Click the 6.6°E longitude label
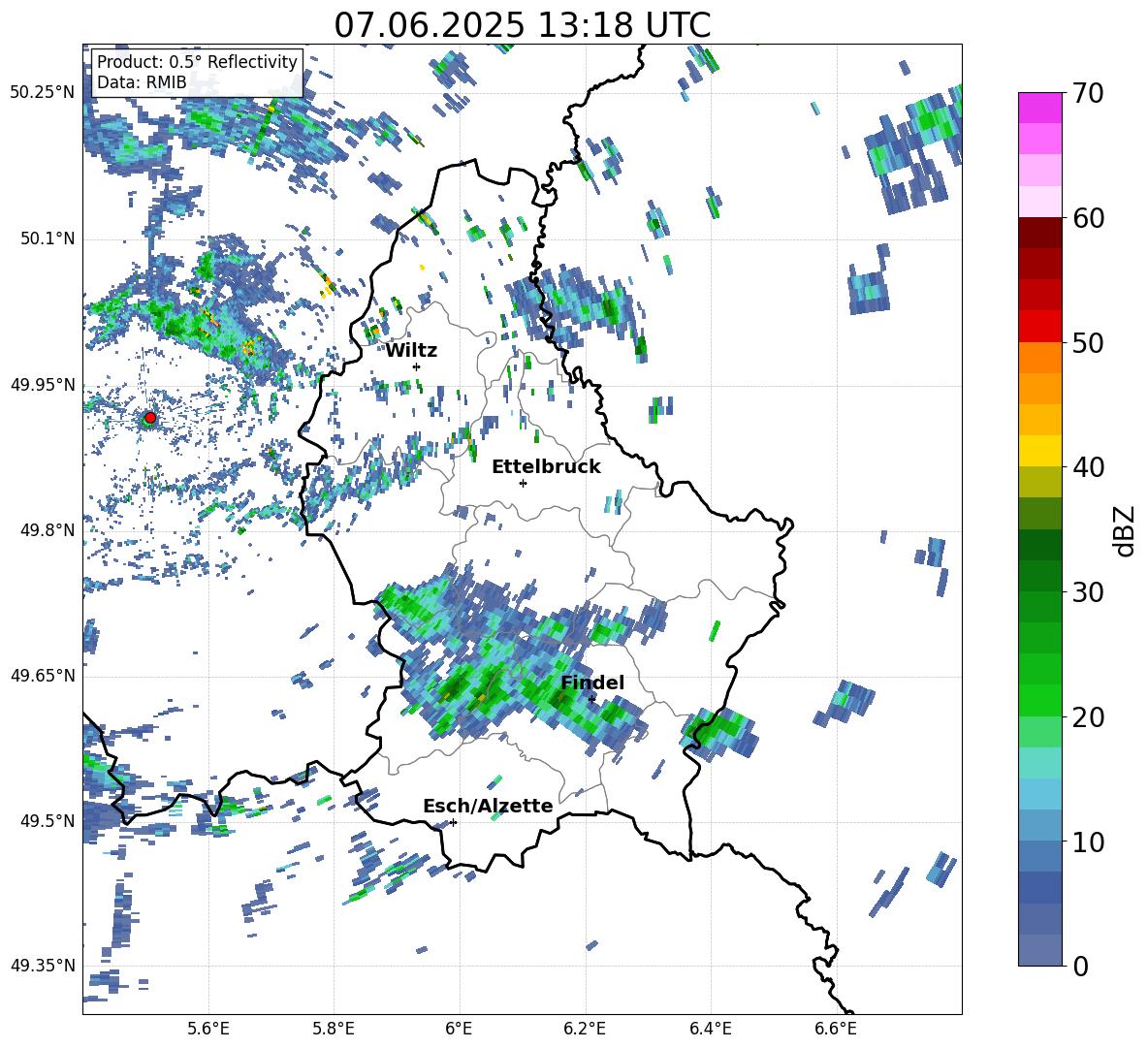Viewport: 1148px width, 1048px height. (836, 1029)
